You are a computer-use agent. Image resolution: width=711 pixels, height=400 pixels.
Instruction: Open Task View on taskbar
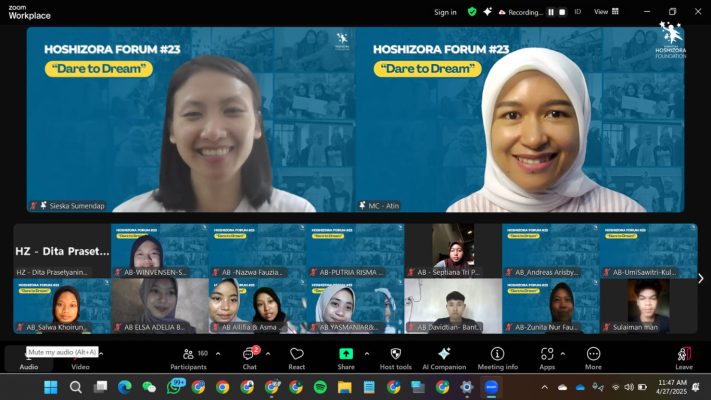(x=100, y=387)
